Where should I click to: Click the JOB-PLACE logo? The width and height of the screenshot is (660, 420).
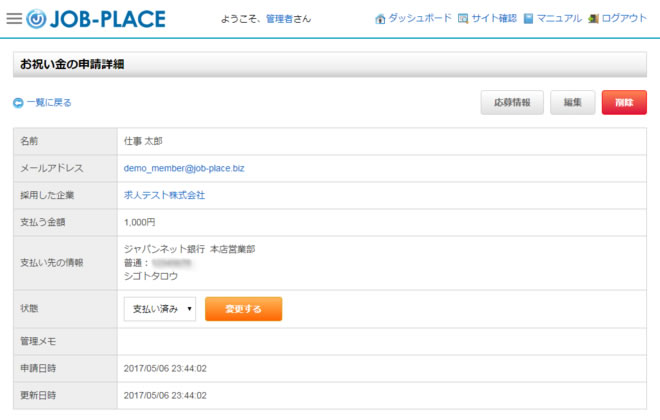pyautogui.click(x=96, y=18)
